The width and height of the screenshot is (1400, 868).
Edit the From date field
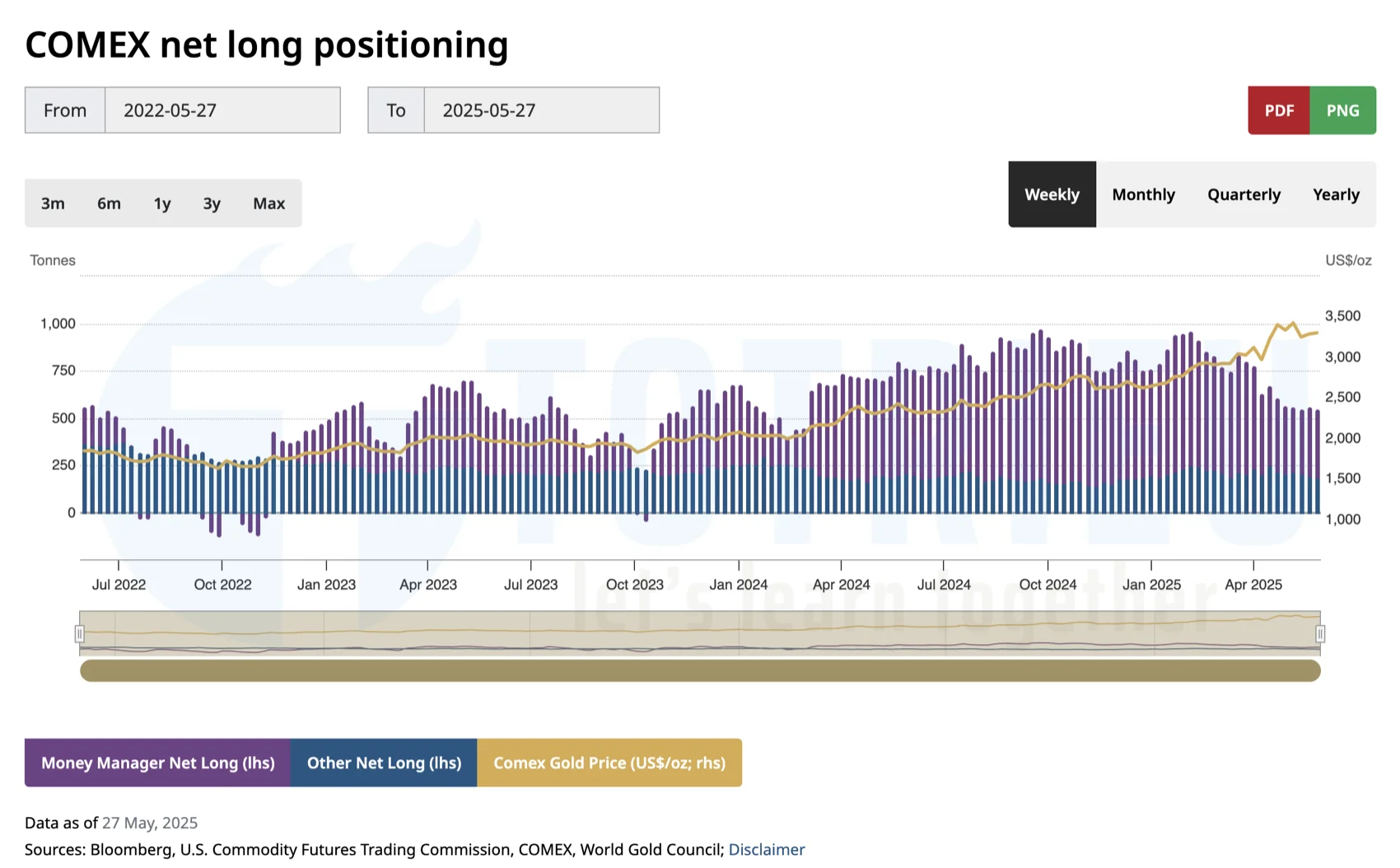222,110
